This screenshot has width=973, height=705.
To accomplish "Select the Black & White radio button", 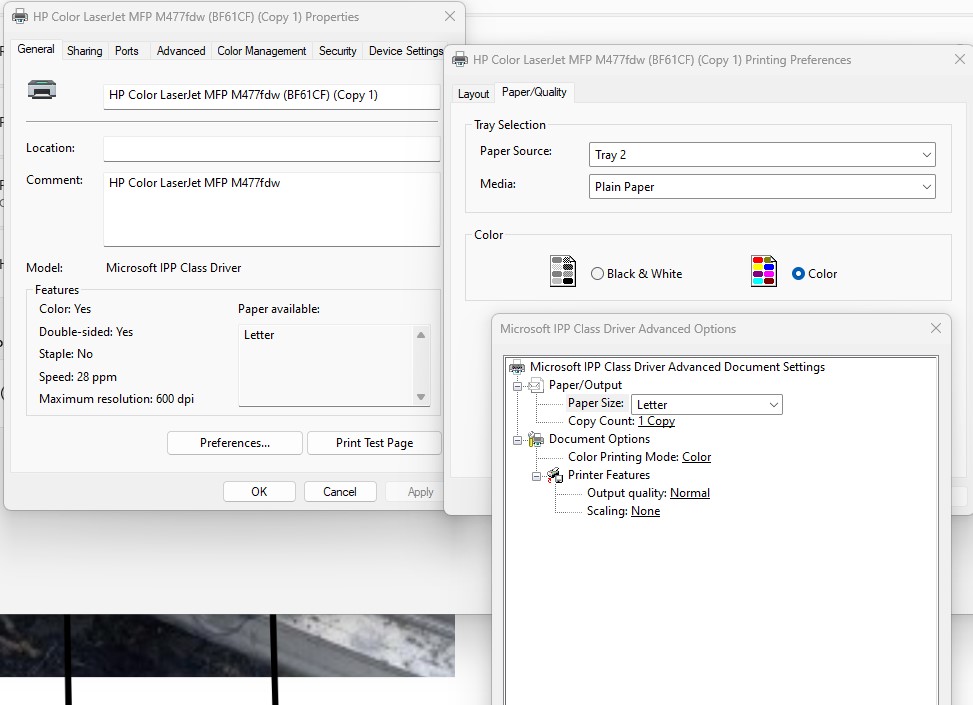I will click(597, 272).
